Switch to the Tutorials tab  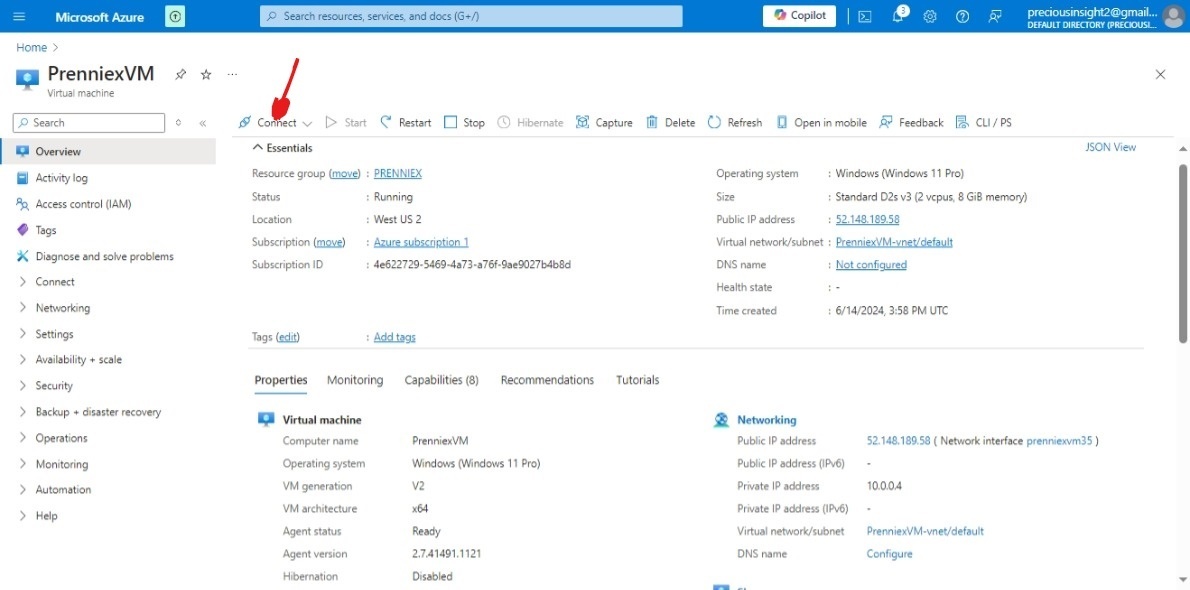tap(638, 380)
